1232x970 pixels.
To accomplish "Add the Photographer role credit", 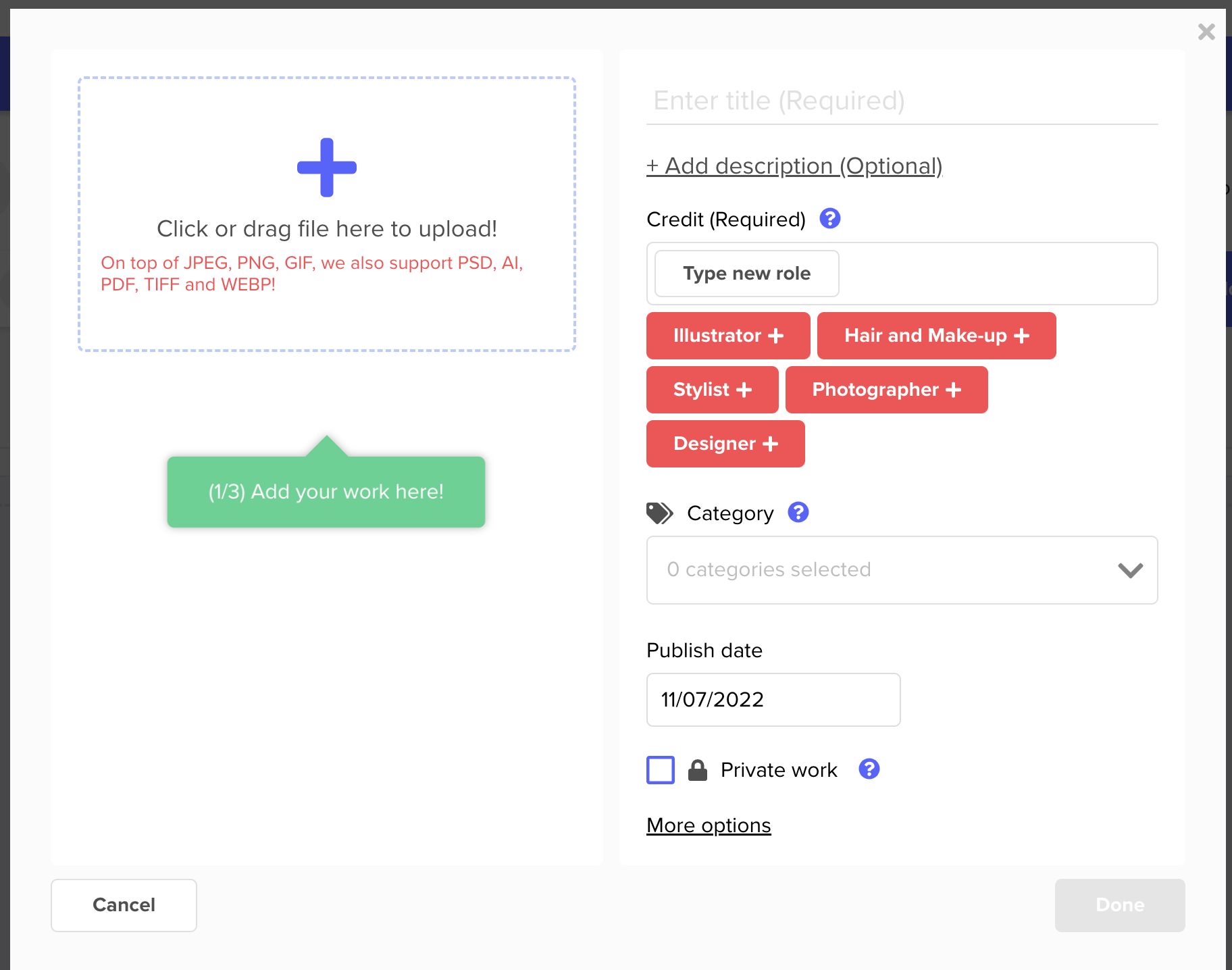I will [886, 390].
